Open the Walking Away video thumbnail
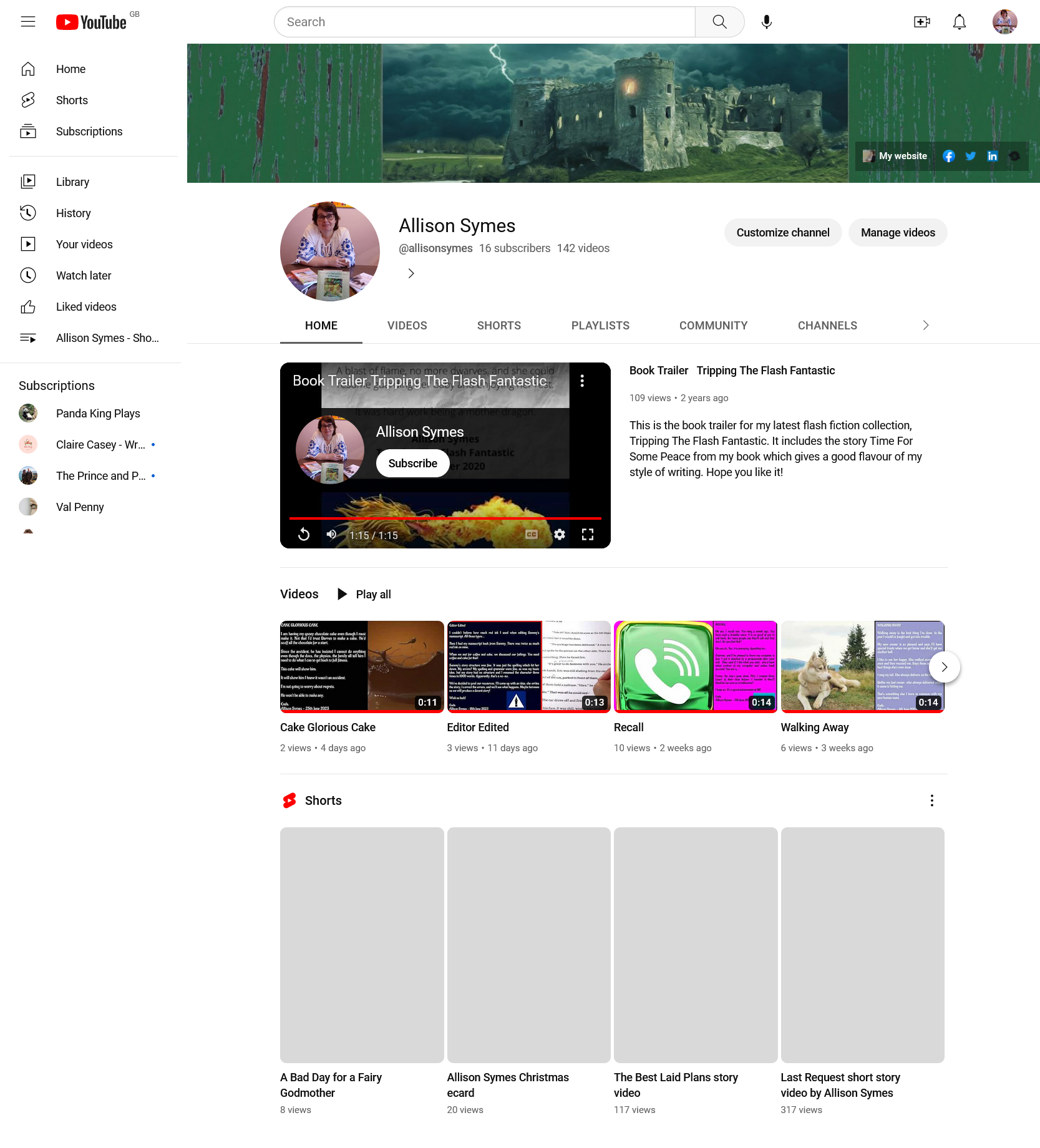The height and width of the screenshot is (1148, 1040). [862, 666]
